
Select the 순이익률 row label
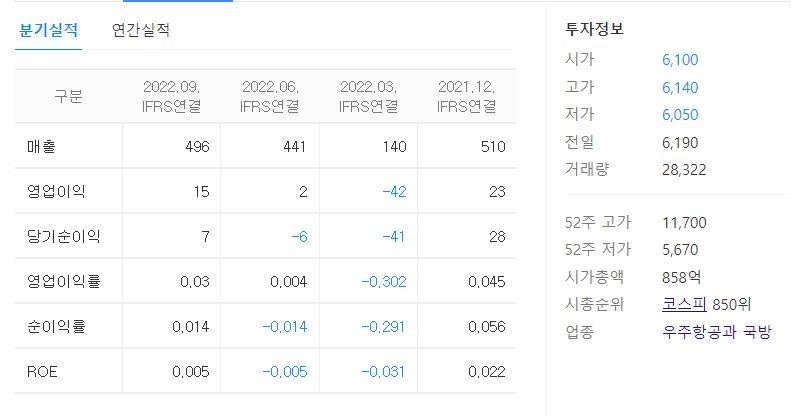point(56,327)
